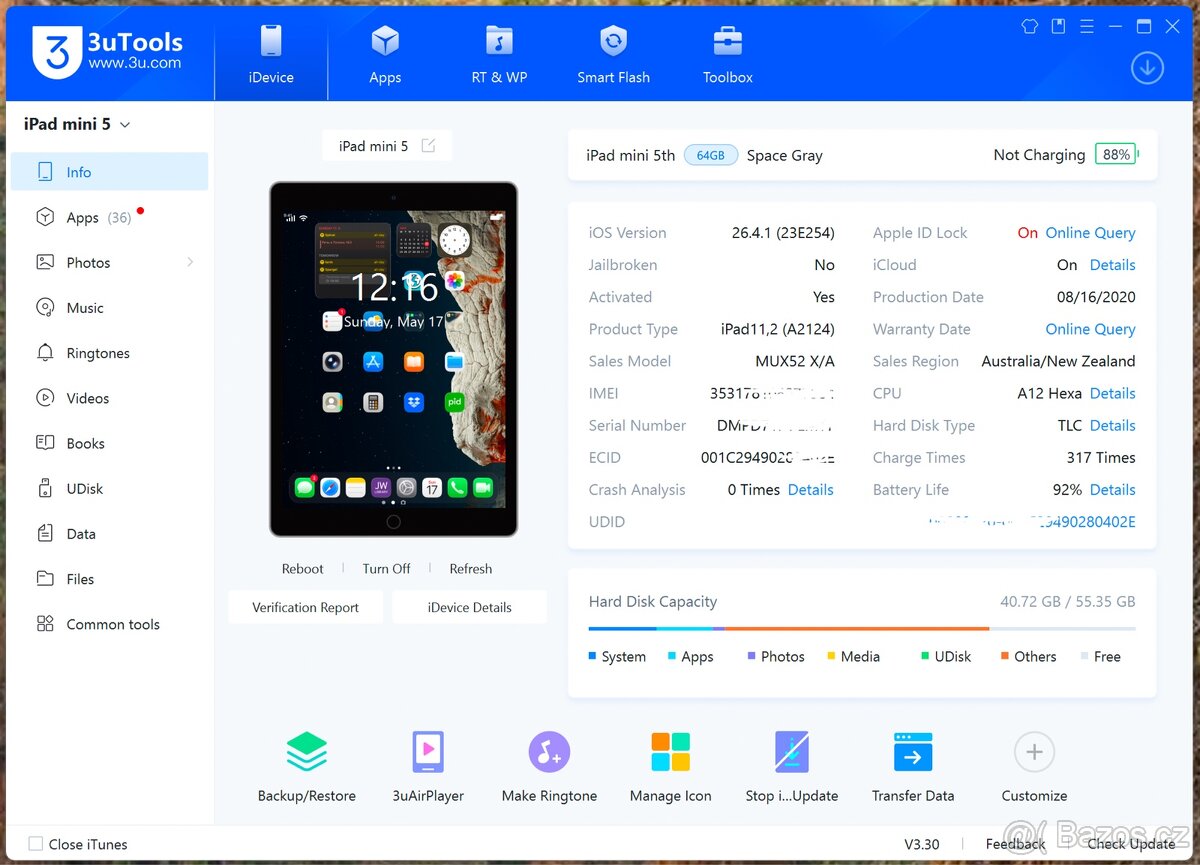
Task: Click the iPad screen preview image
Action: tap(393, 359)
